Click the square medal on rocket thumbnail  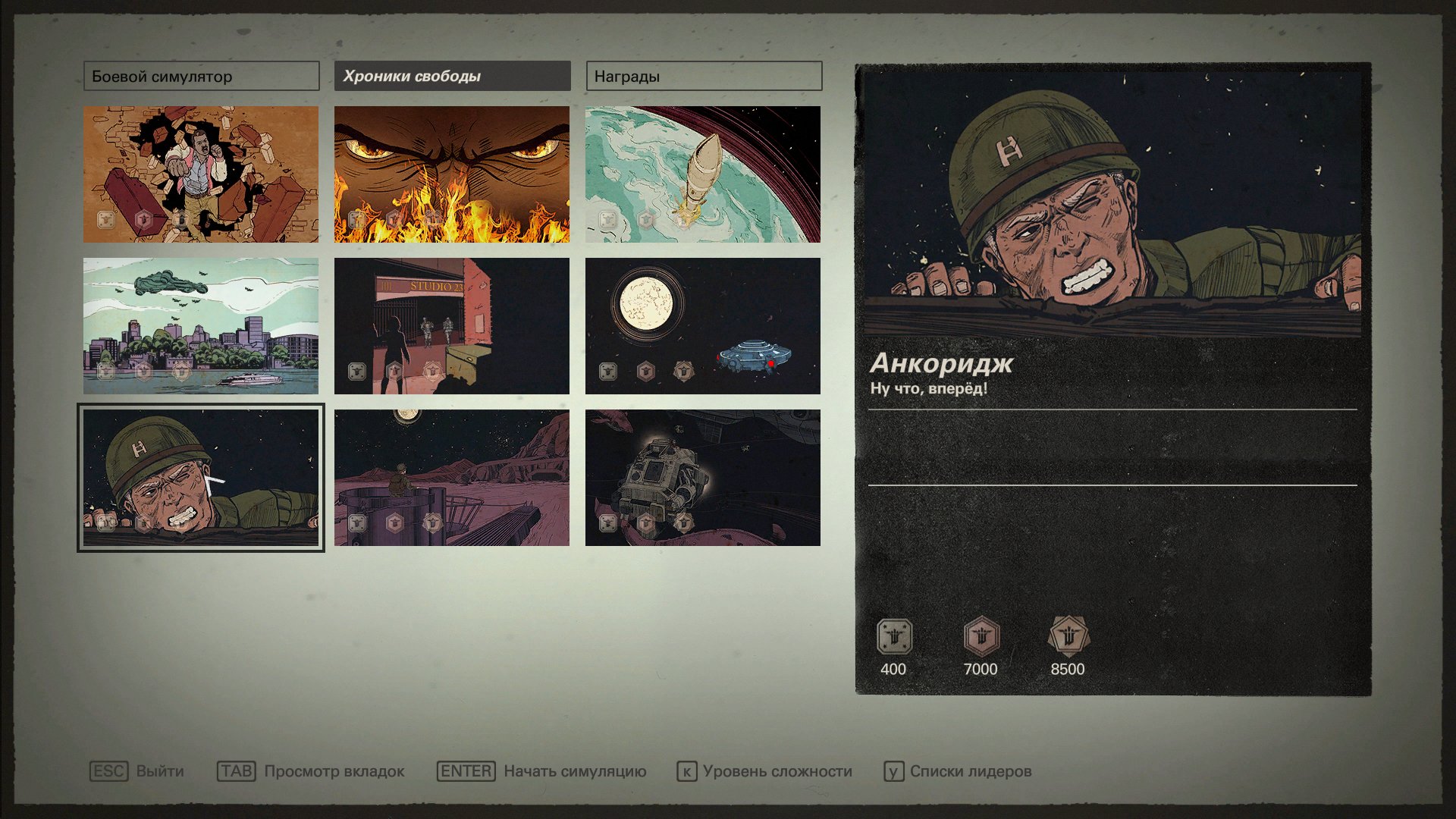(608, 220)
